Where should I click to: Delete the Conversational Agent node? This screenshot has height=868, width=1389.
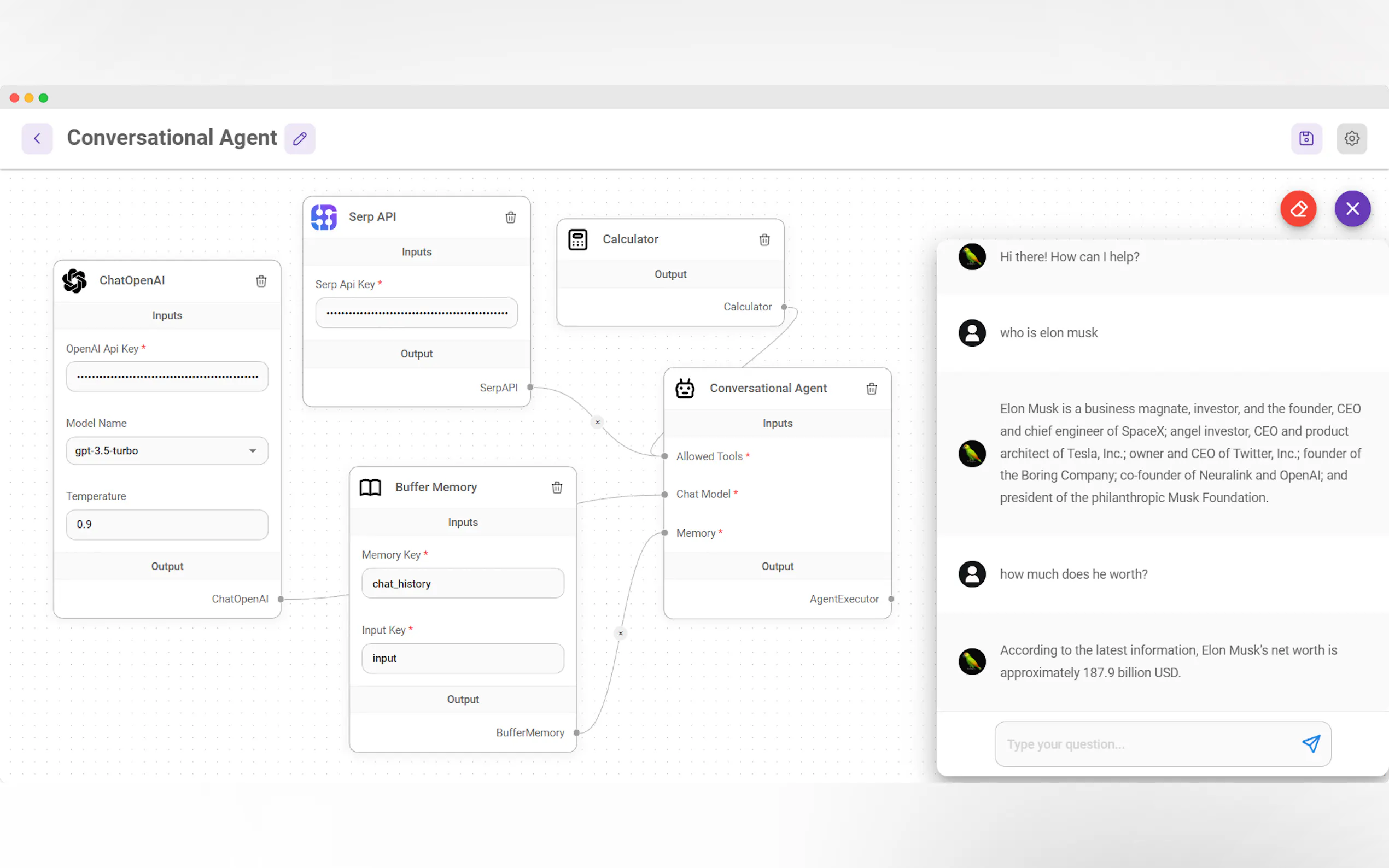point(872,389)
